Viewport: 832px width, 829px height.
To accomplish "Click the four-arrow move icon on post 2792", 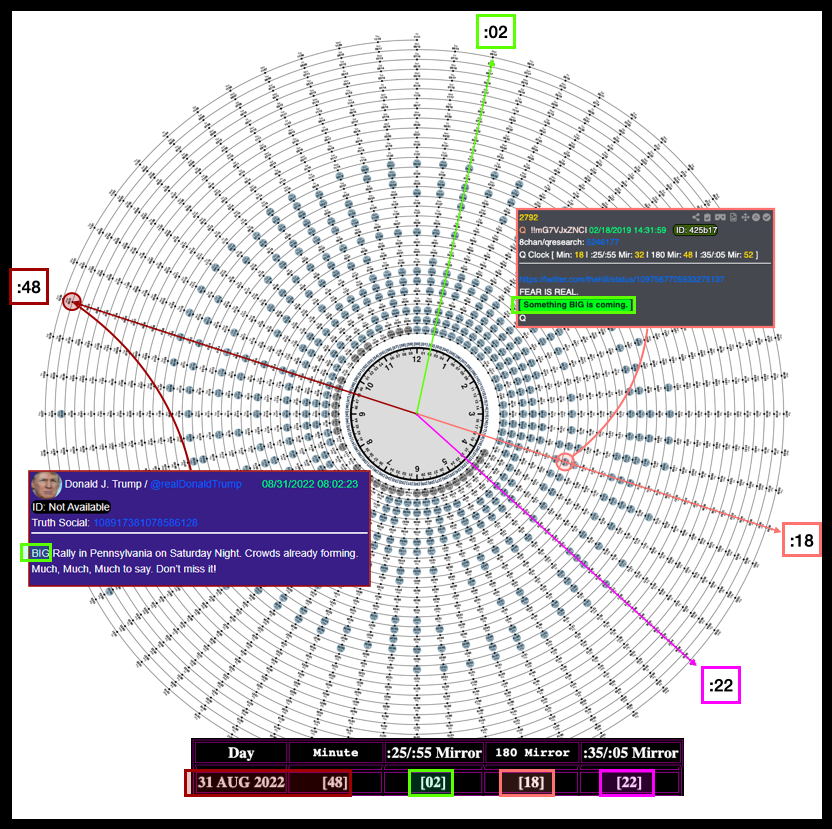I will click(x=745, y=217).
